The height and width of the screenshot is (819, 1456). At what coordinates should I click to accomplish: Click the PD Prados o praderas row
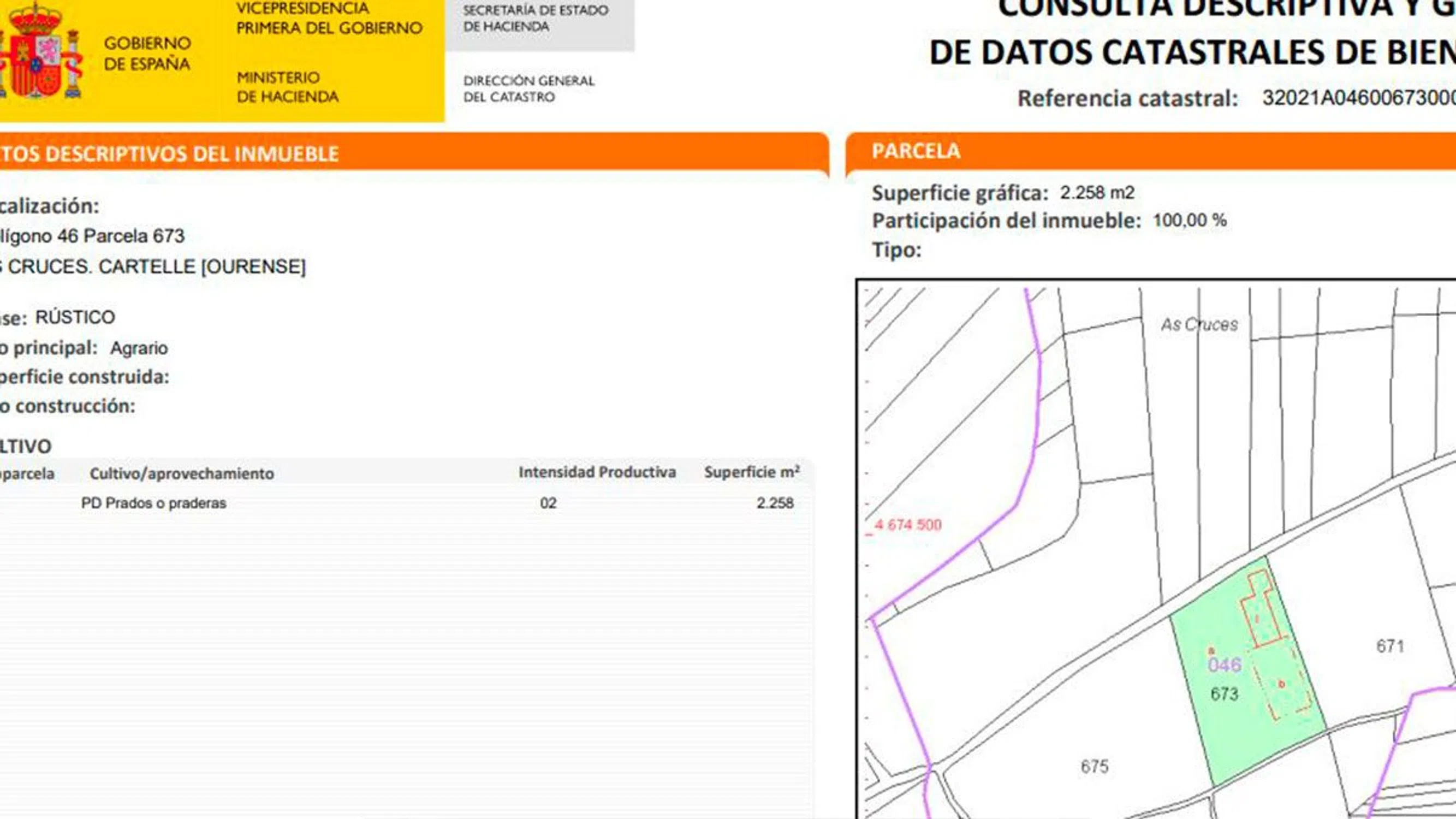coord(153,503)
